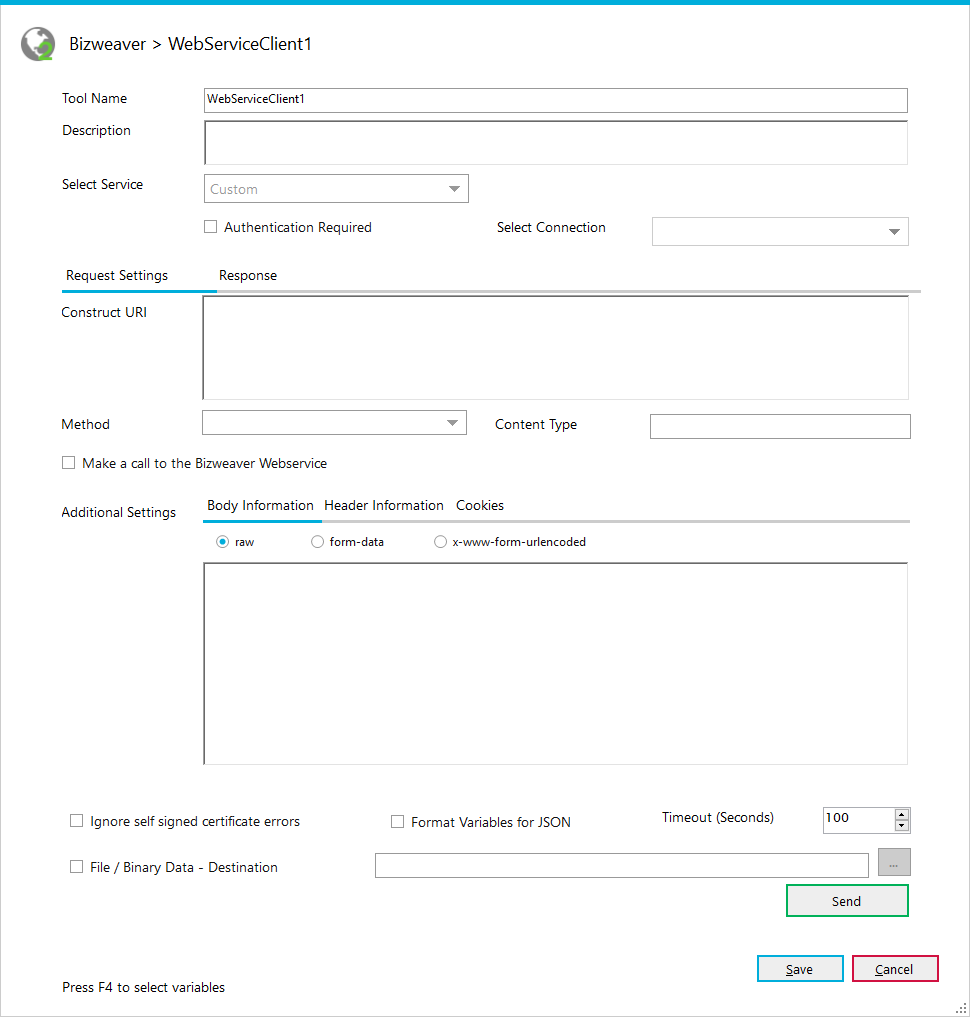
Task: Choose the form-data radio option
Action: pyautogui.click(x=317, y=542)
